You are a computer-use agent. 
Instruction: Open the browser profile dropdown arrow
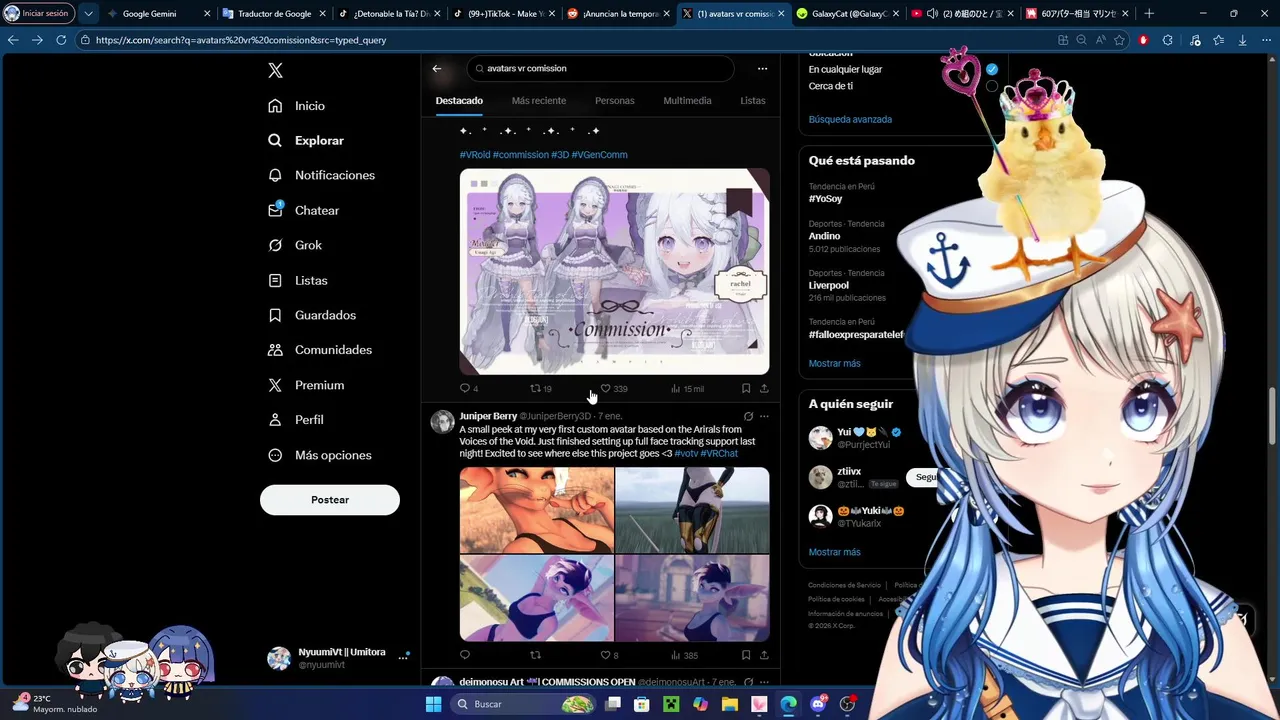pyautogui.click(x=88, y=14)
